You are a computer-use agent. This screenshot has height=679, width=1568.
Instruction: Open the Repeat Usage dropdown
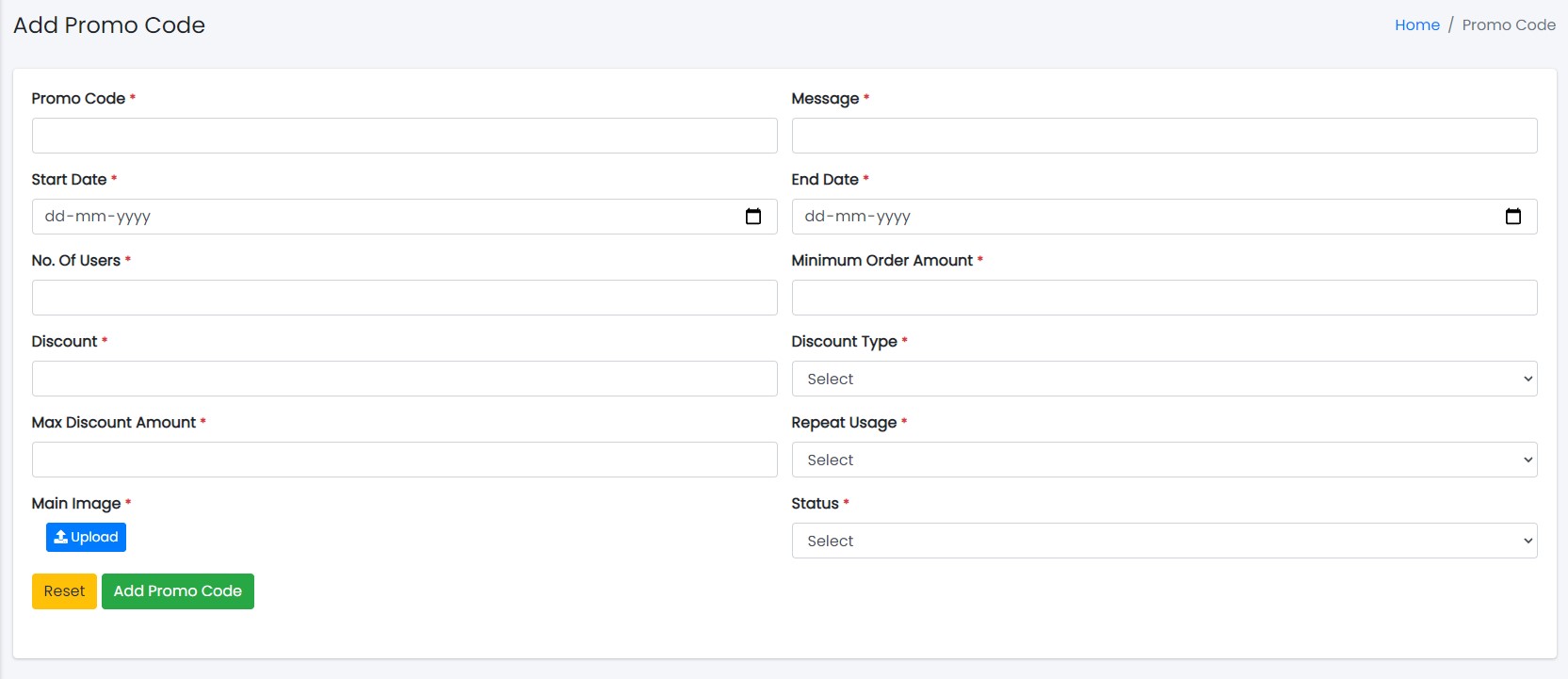point(1164,460)
